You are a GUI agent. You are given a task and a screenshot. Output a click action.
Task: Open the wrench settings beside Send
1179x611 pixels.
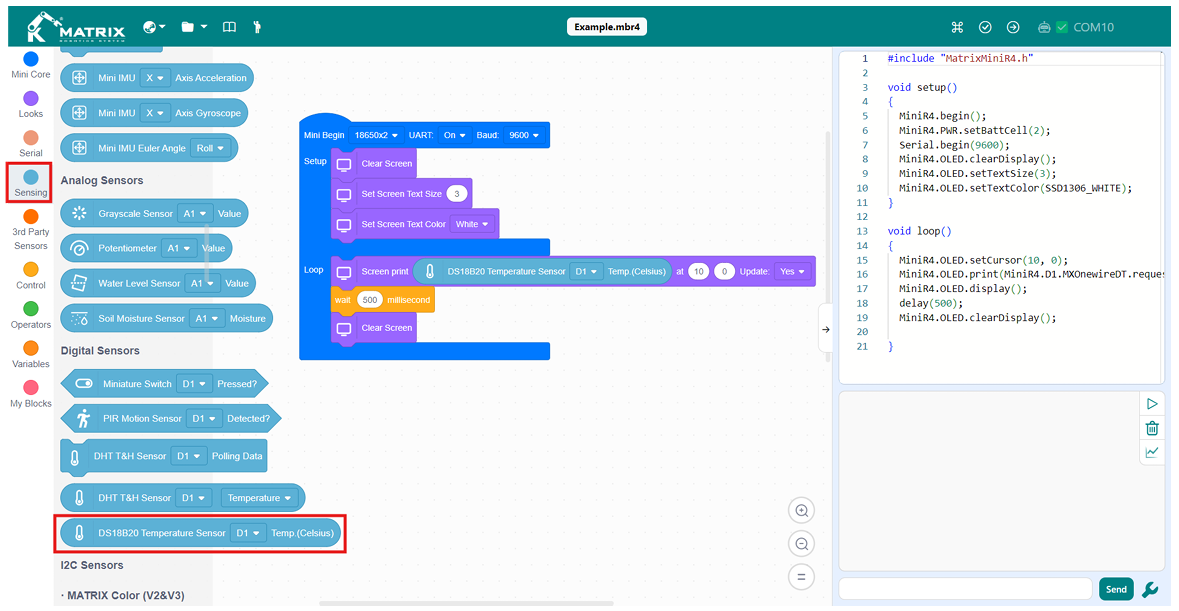point(1150,590)
